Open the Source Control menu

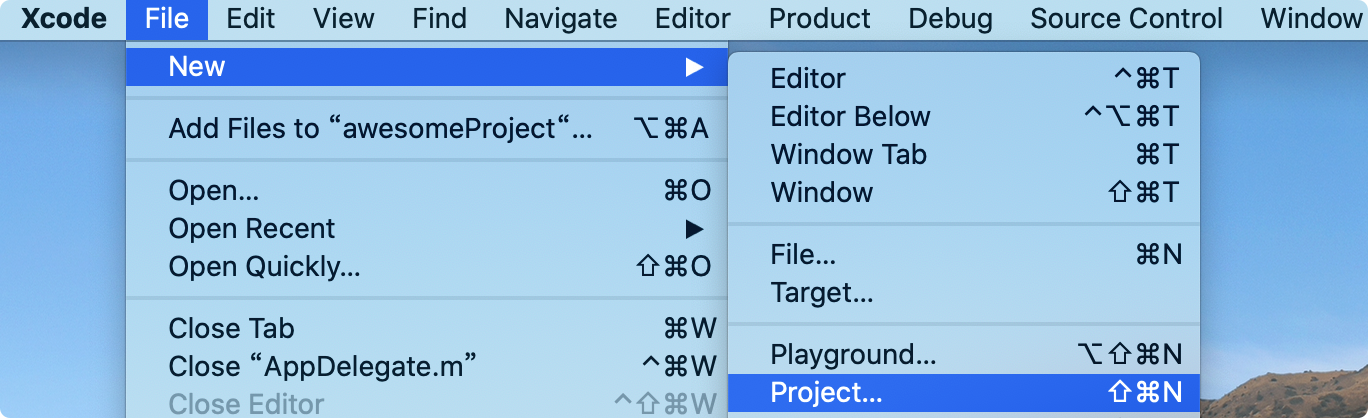coord(1126,19)
